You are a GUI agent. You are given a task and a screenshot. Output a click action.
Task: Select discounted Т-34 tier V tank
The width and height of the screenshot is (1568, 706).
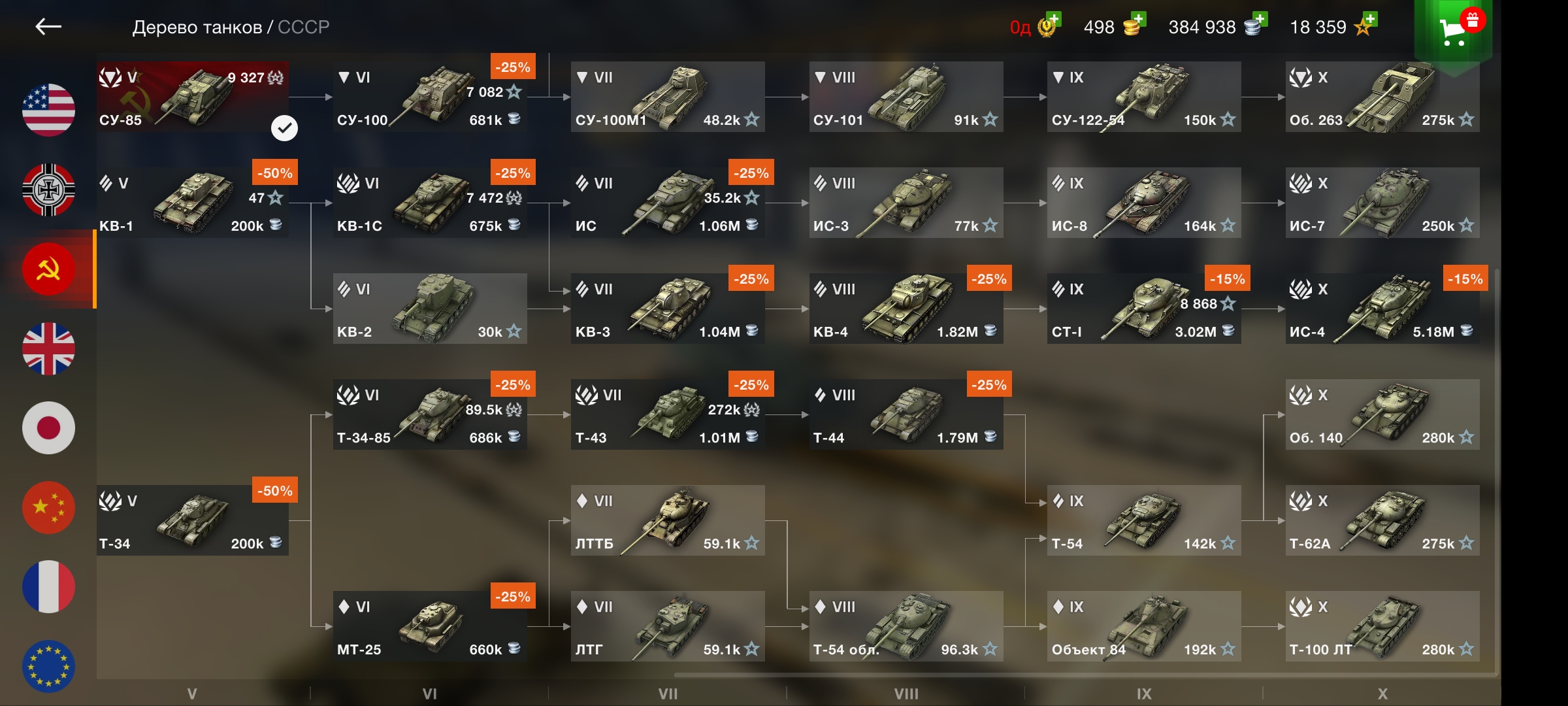193,520
